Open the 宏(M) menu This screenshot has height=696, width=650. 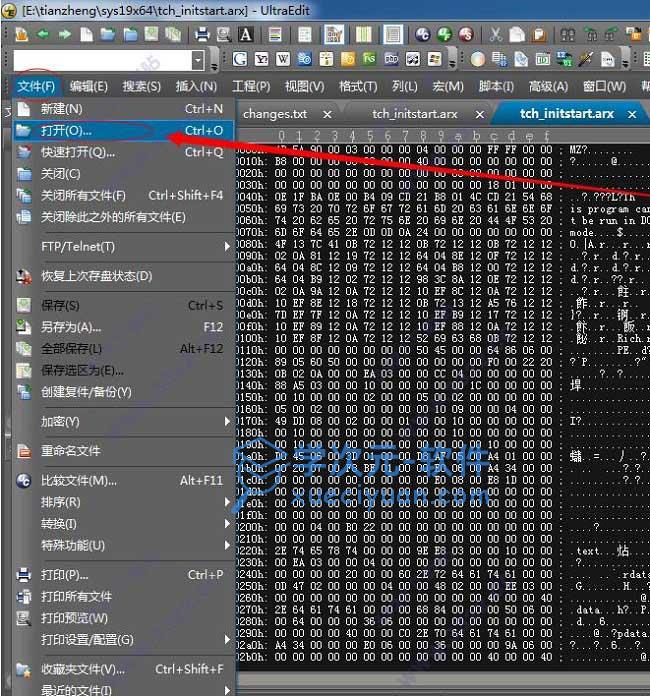tap(448, 86)
